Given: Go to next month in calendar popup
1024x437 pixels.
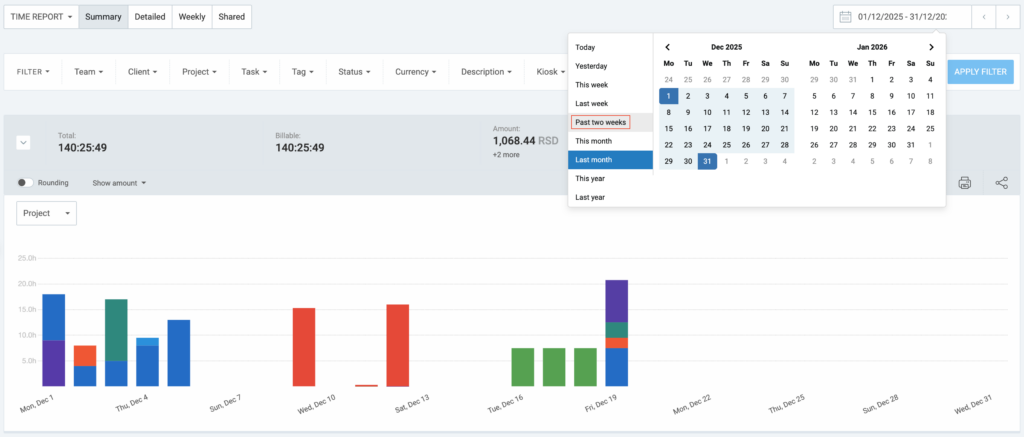Looking at the screenshot, I should pyautogui.click(x=931, y=47).
